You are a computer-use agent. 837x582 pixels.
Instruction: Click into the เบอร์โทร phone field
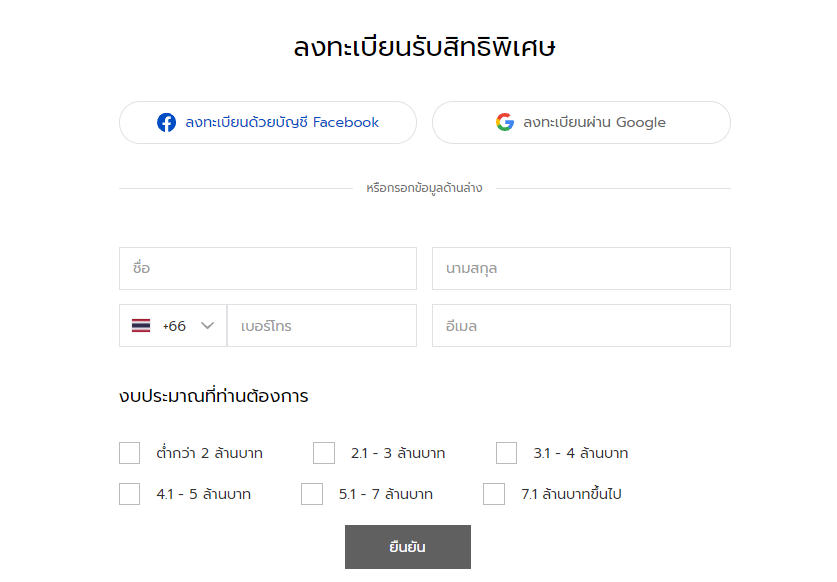tap(322, 326)
